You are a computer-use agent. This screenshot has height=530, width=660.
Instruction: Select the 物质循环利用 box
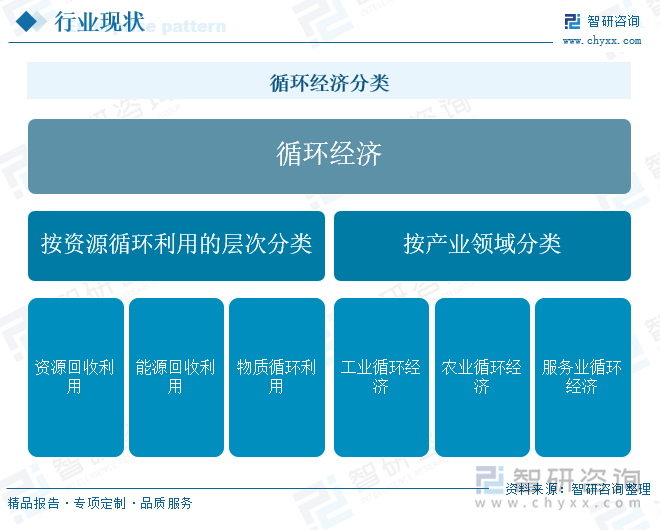(277, 377)
